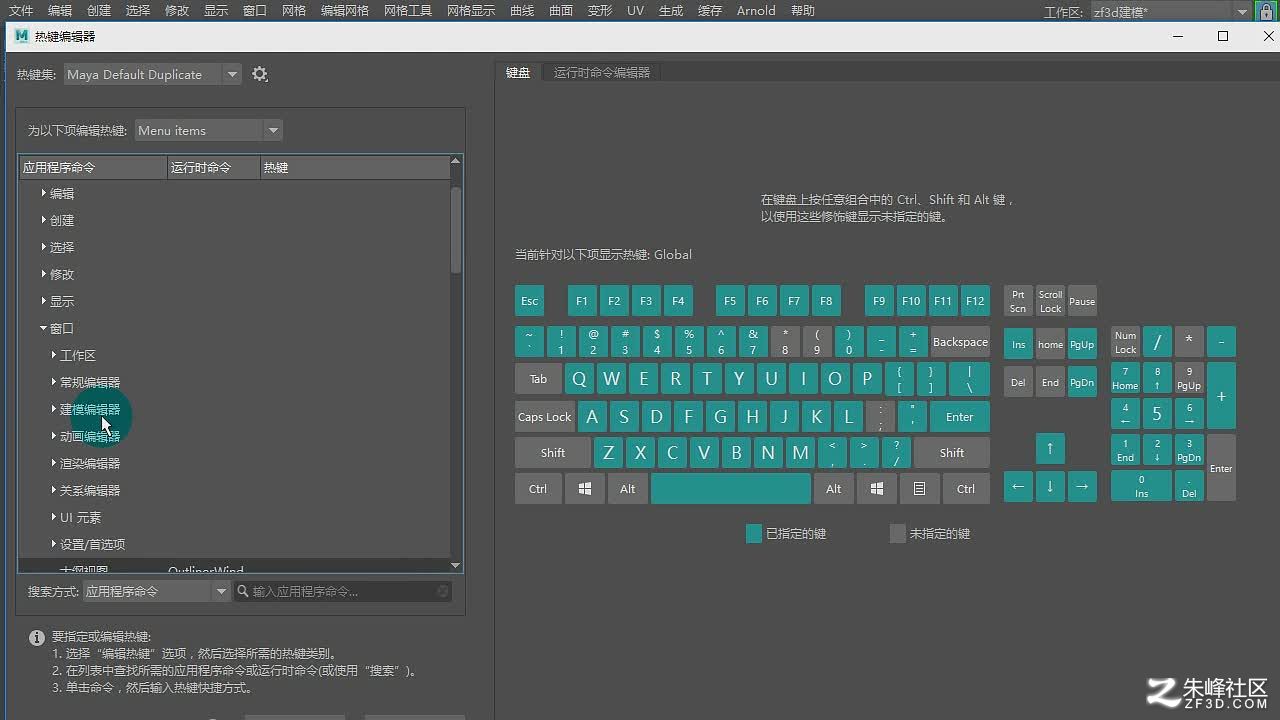Toggle the right Shift modifier key
Screen dimensions: 1280x720
coord(952,453)
